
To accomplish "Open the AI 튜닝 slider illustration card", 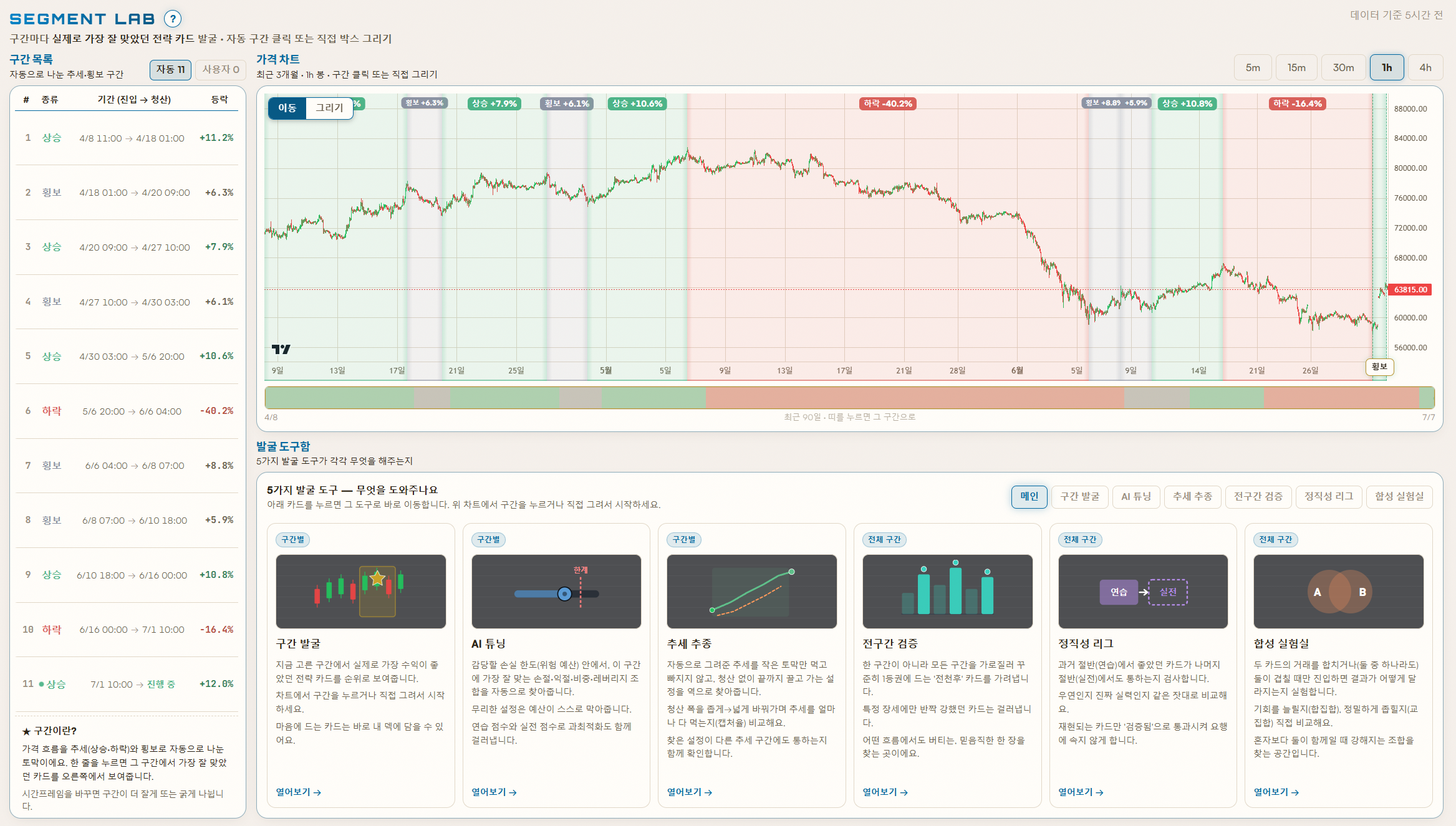I will click(556, 592).
